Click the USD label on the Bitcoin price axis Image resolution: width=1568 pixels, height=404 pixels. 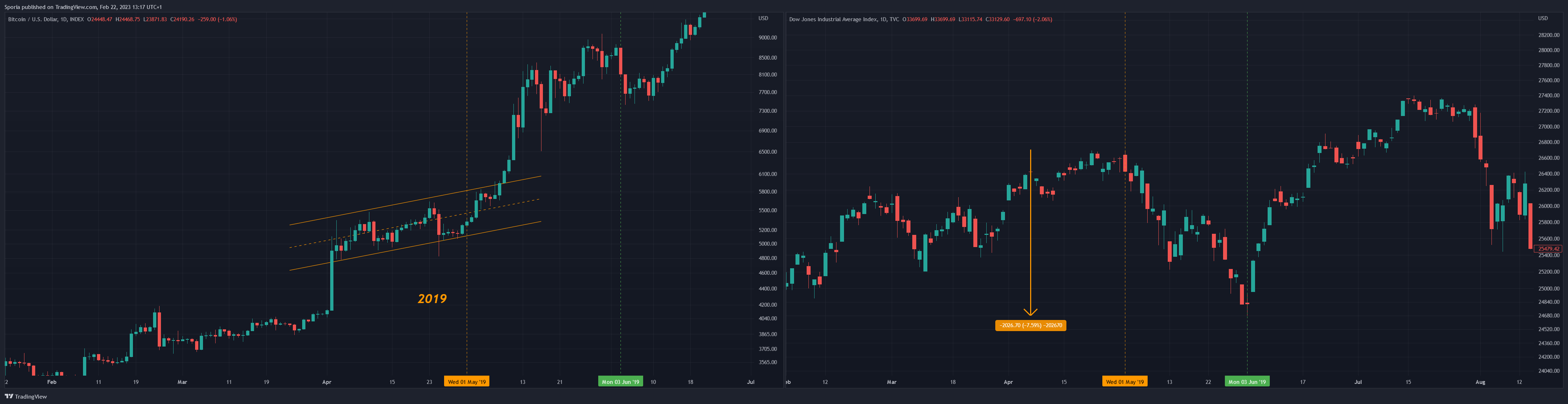point(763,19)
